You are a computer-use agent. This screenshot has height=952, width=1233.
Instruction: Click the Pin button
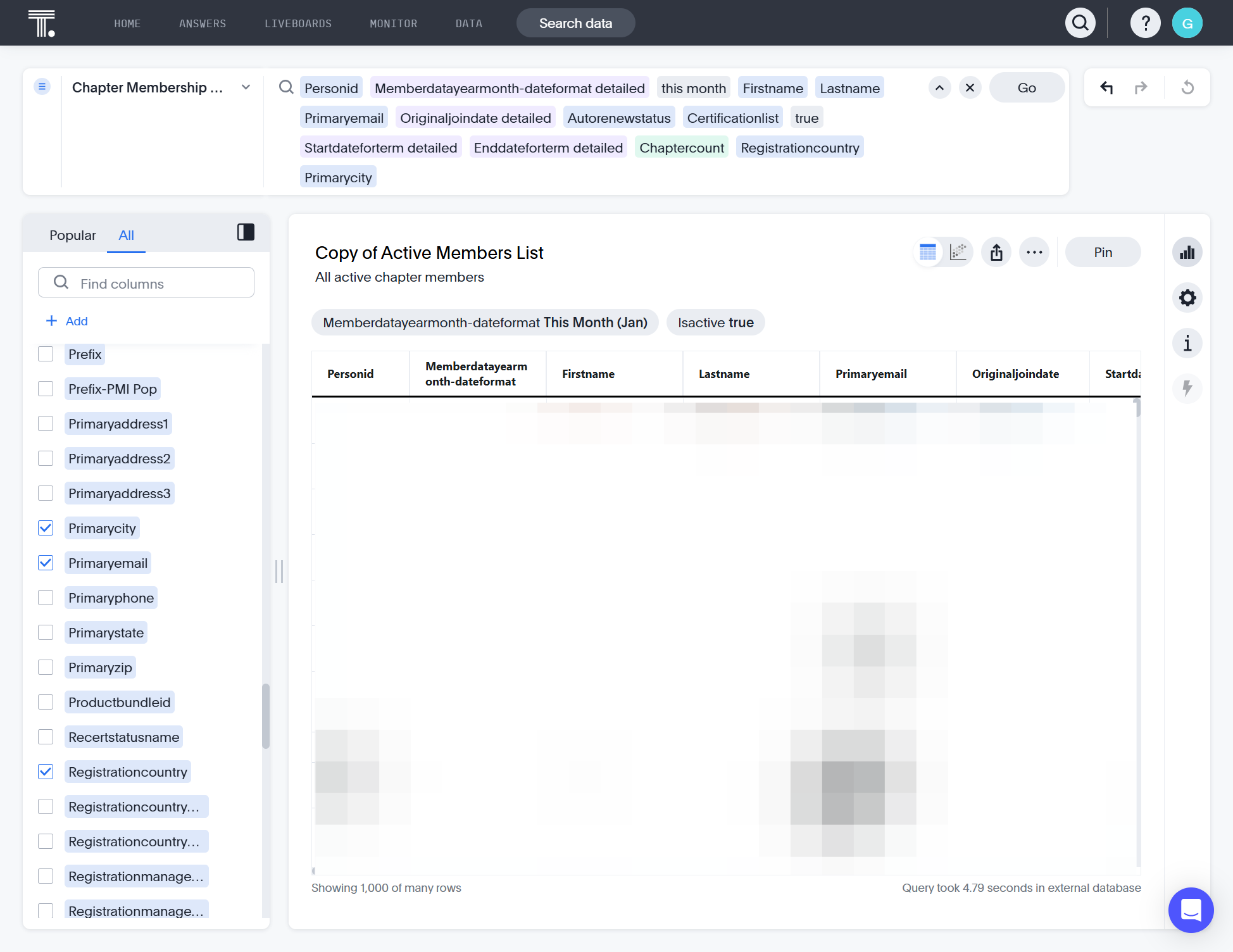click(x=1103, y=253)
